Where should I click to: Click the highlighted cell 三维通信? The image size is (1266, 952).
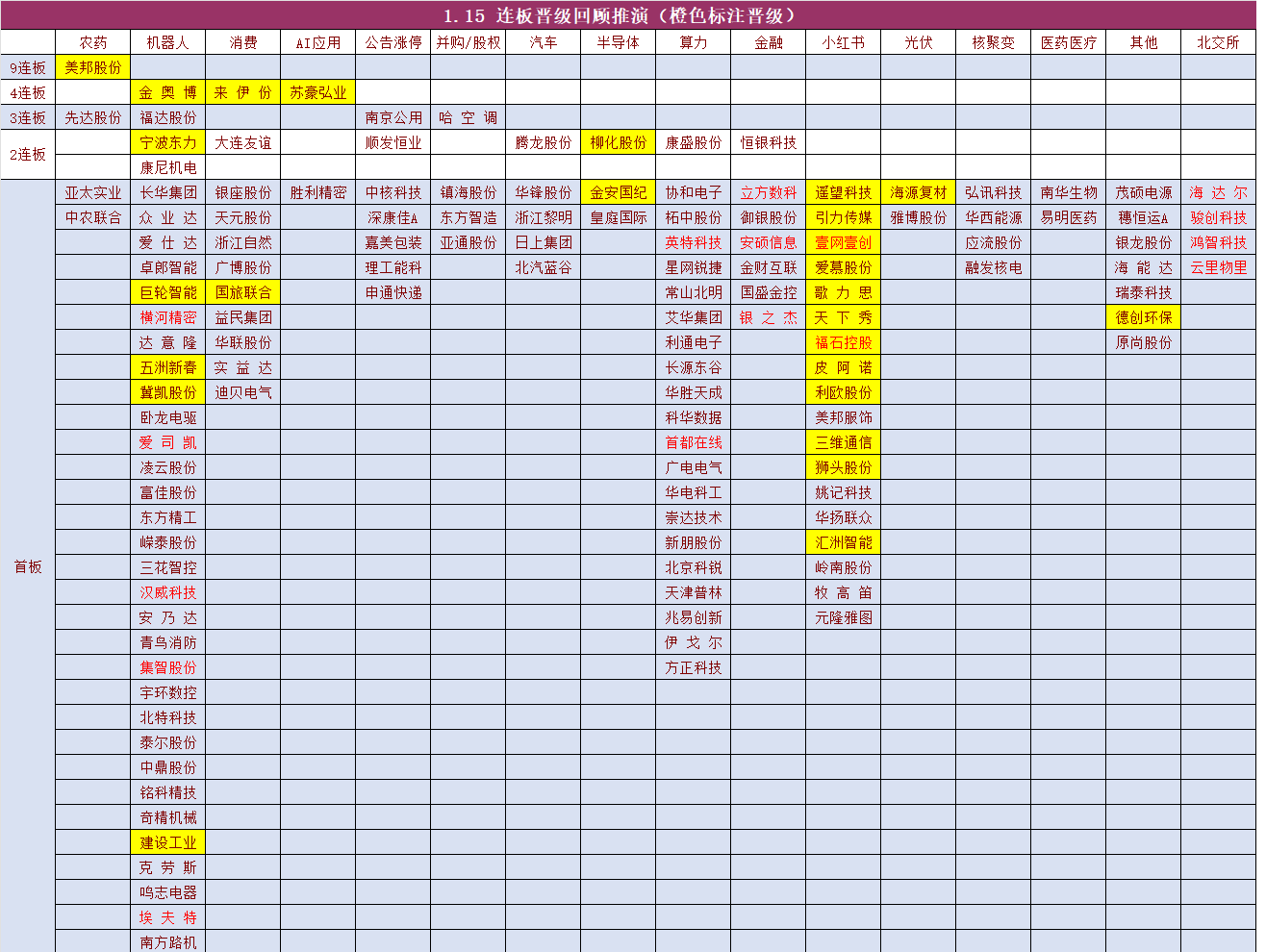coord(844,442)
